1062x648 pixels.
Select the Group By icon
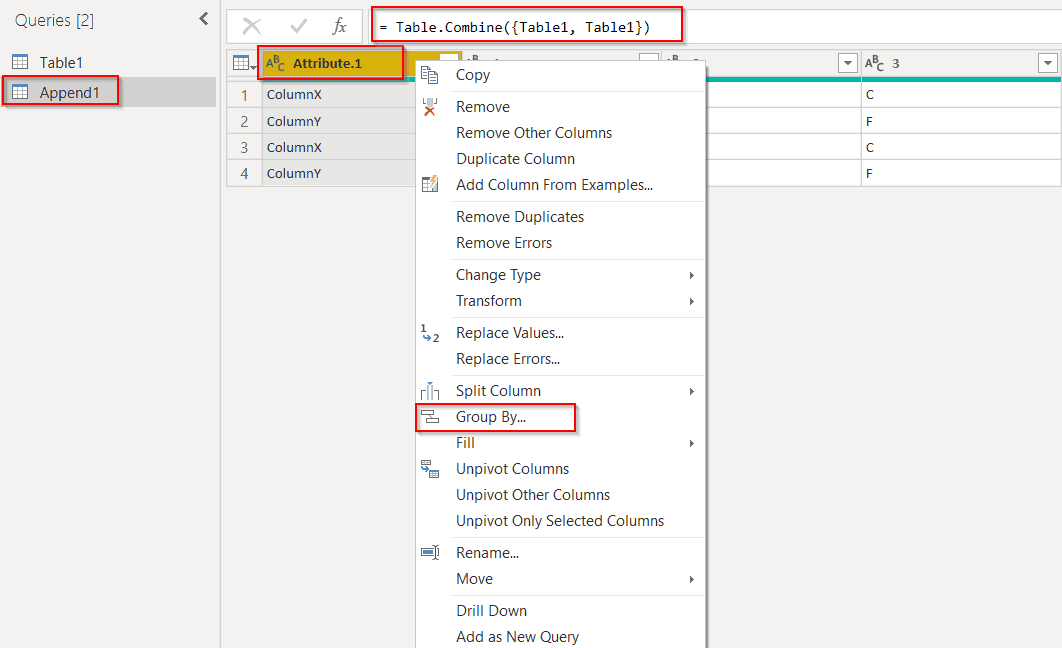430,417
